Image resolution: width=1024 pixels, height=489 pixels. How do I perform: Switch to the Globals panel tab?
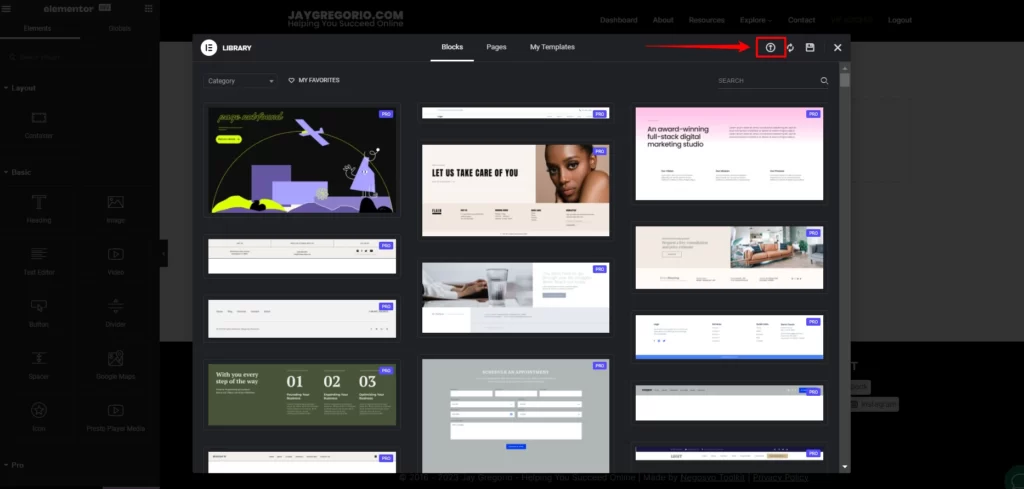(x=120, y=29)
